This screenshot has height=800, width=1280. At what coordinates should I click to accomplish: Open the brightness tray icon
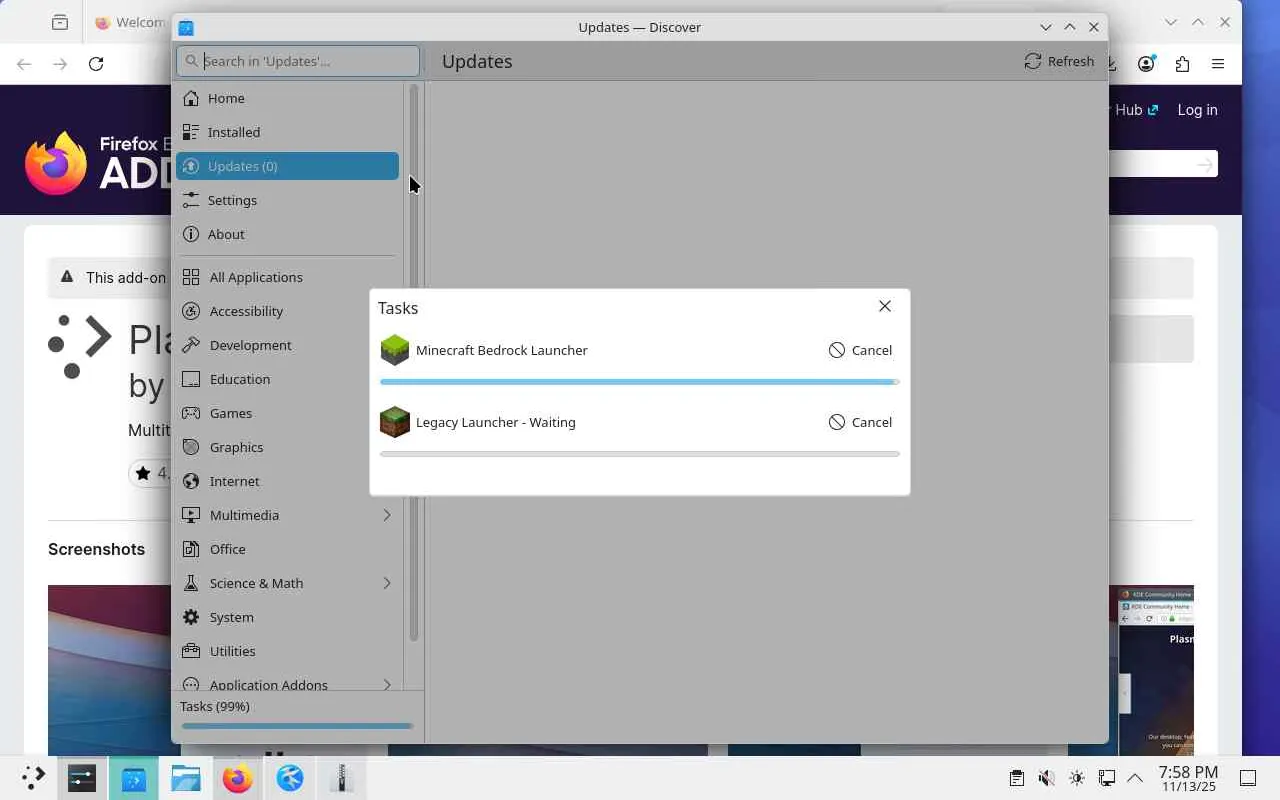pos(1076,778)
